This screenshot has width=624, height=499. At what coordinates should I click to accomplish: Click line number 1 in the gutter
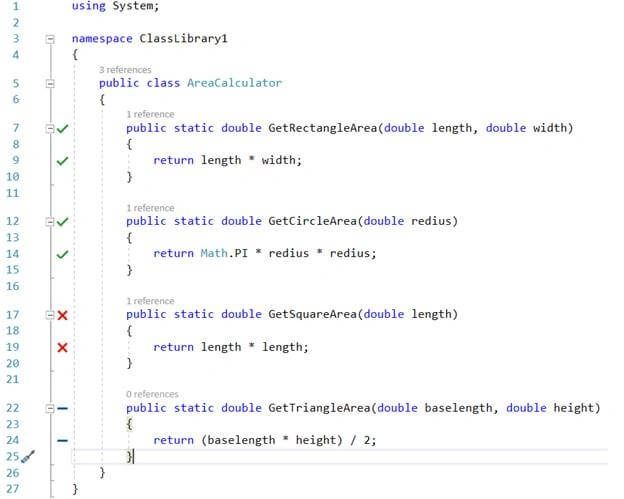coord(16,6)
